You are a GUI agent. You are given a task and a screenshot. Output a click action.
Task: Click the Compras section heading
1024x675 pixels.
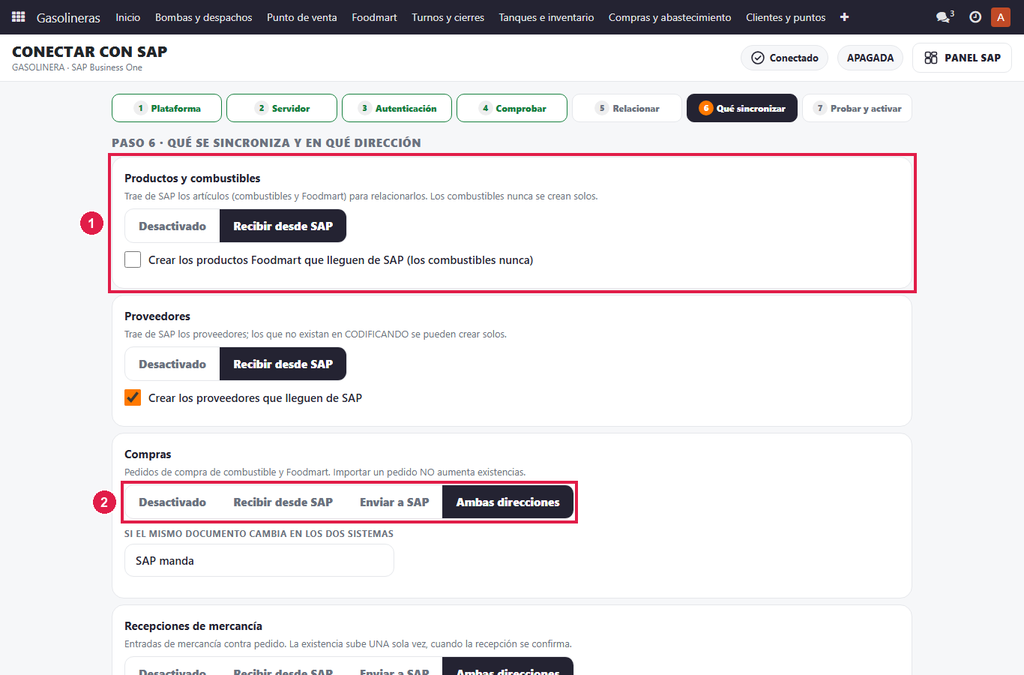(148, 454)
